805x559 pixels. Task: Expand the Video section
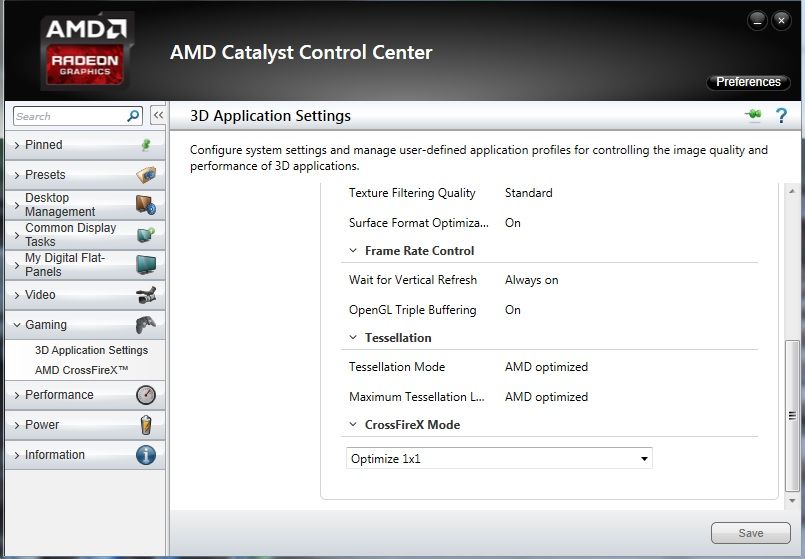pos(17,295)
